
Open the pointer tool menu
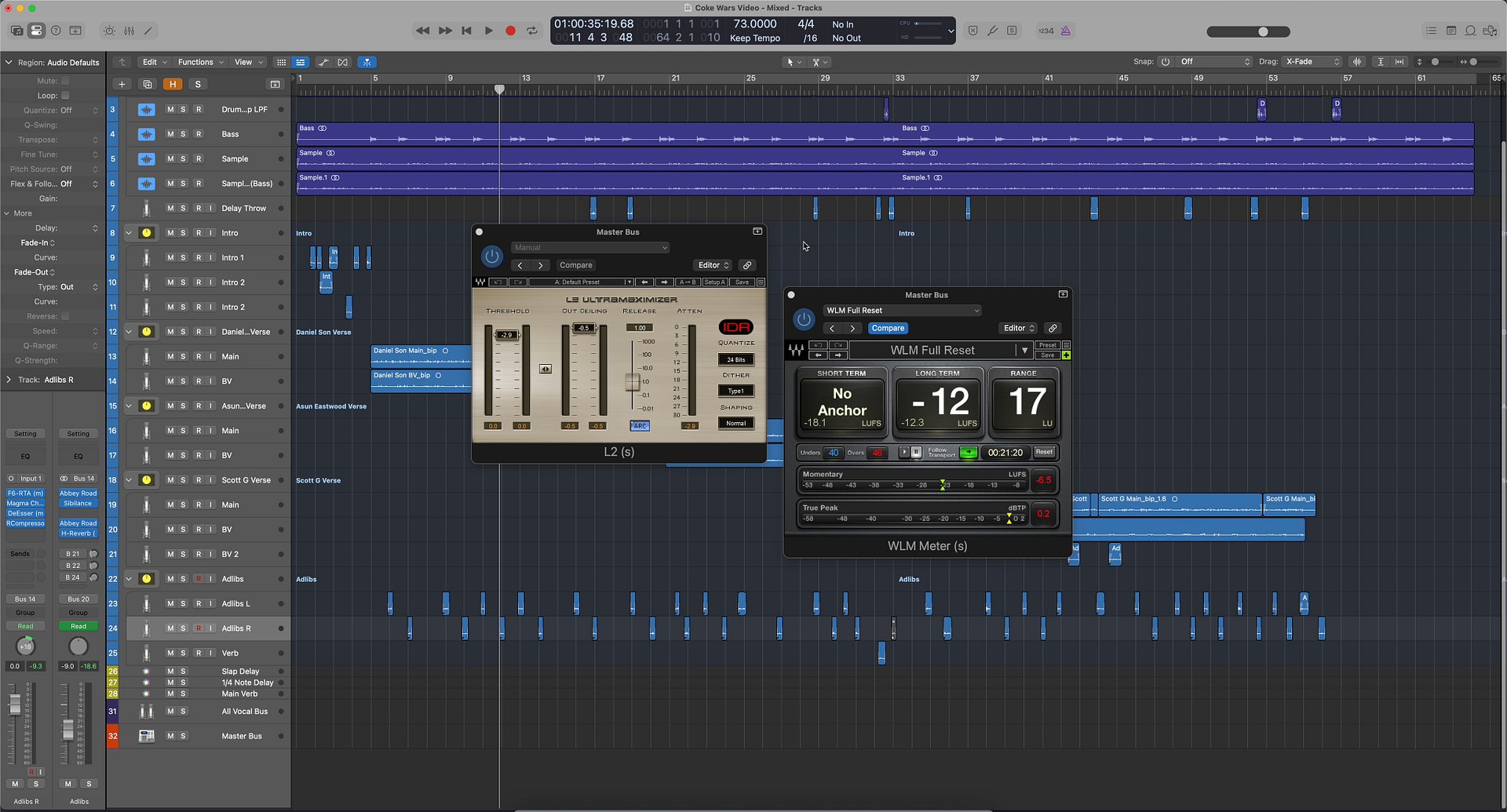click(x=794, y=62)
